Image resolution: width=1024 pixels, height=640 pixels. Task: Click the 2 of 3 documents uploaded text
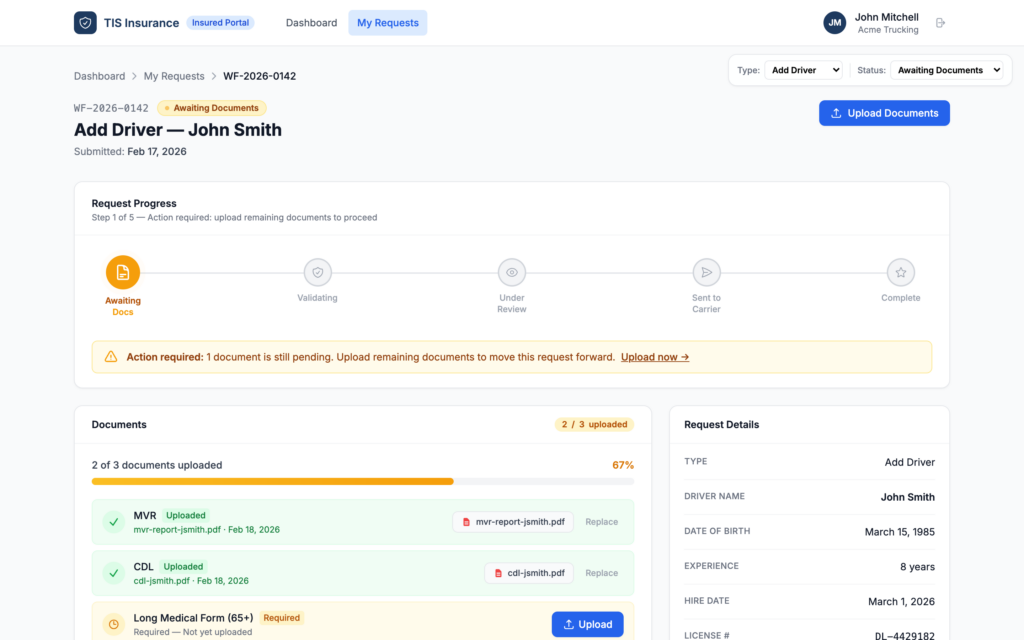pos(157,465)
